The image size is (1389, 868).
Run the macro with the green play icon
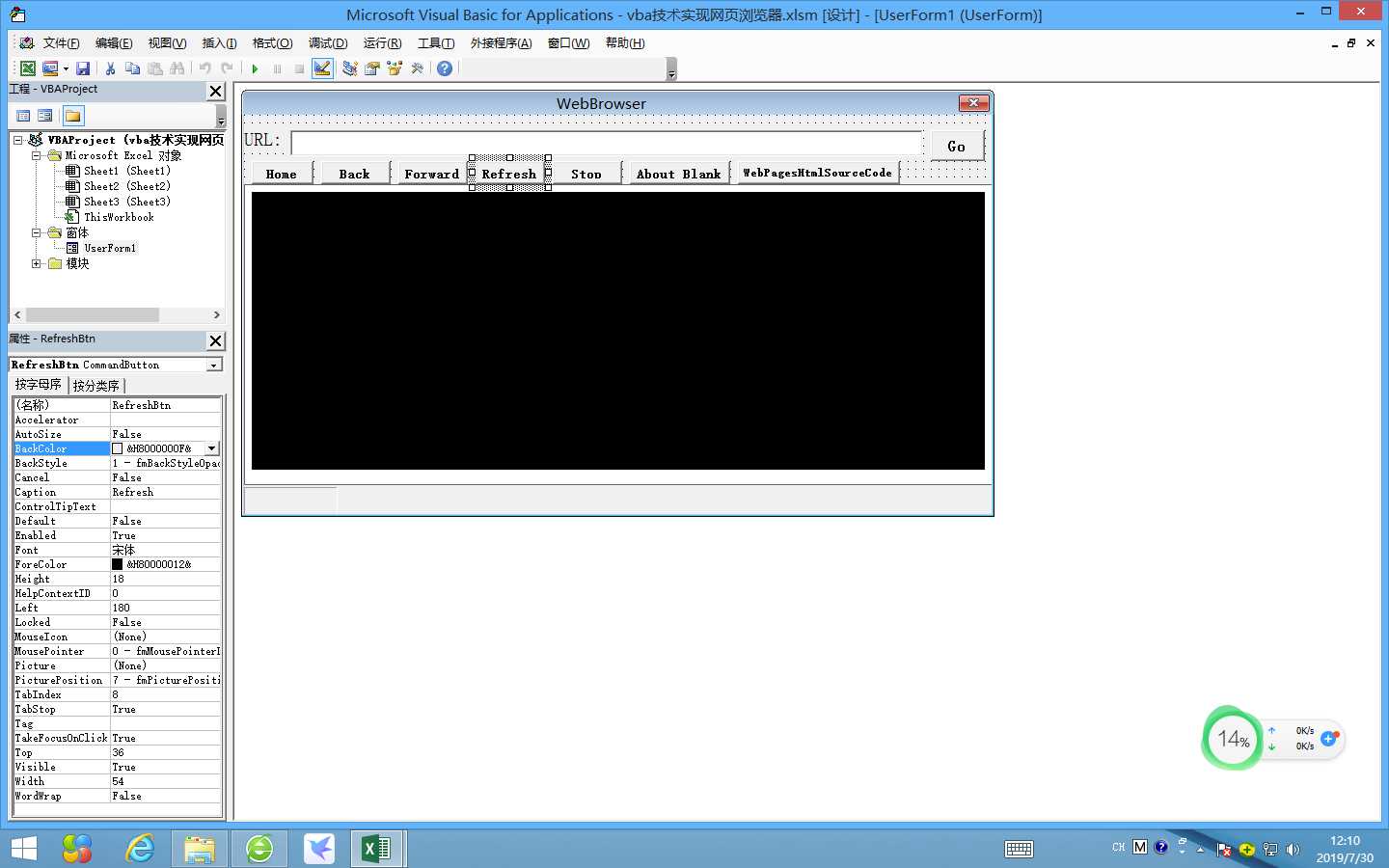(x=255, y=68)
